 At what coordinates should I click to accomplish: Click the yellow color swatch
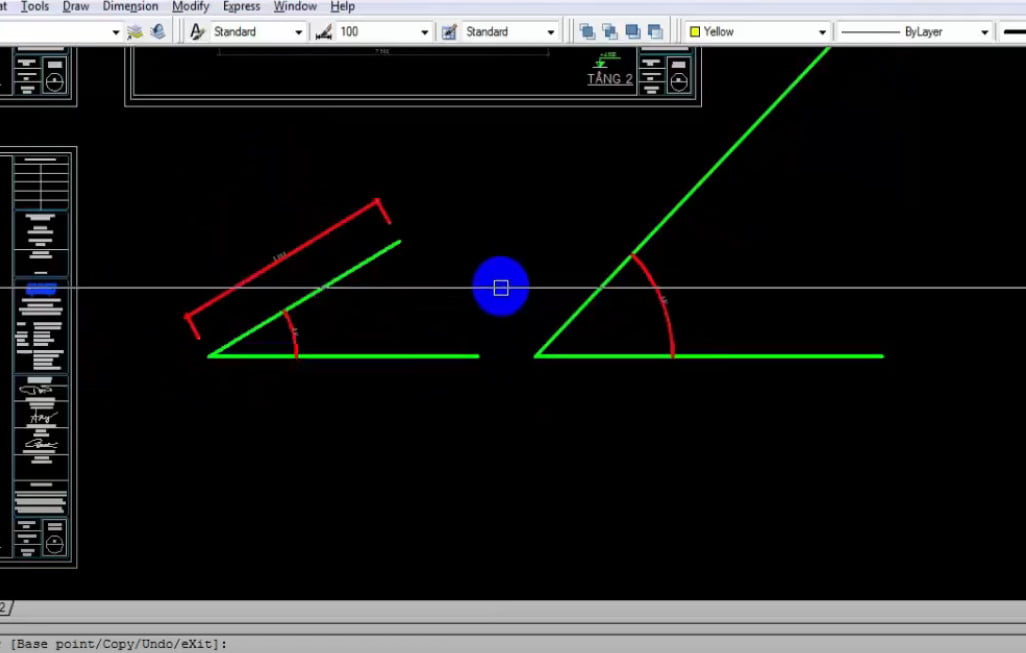pos(695,31)
